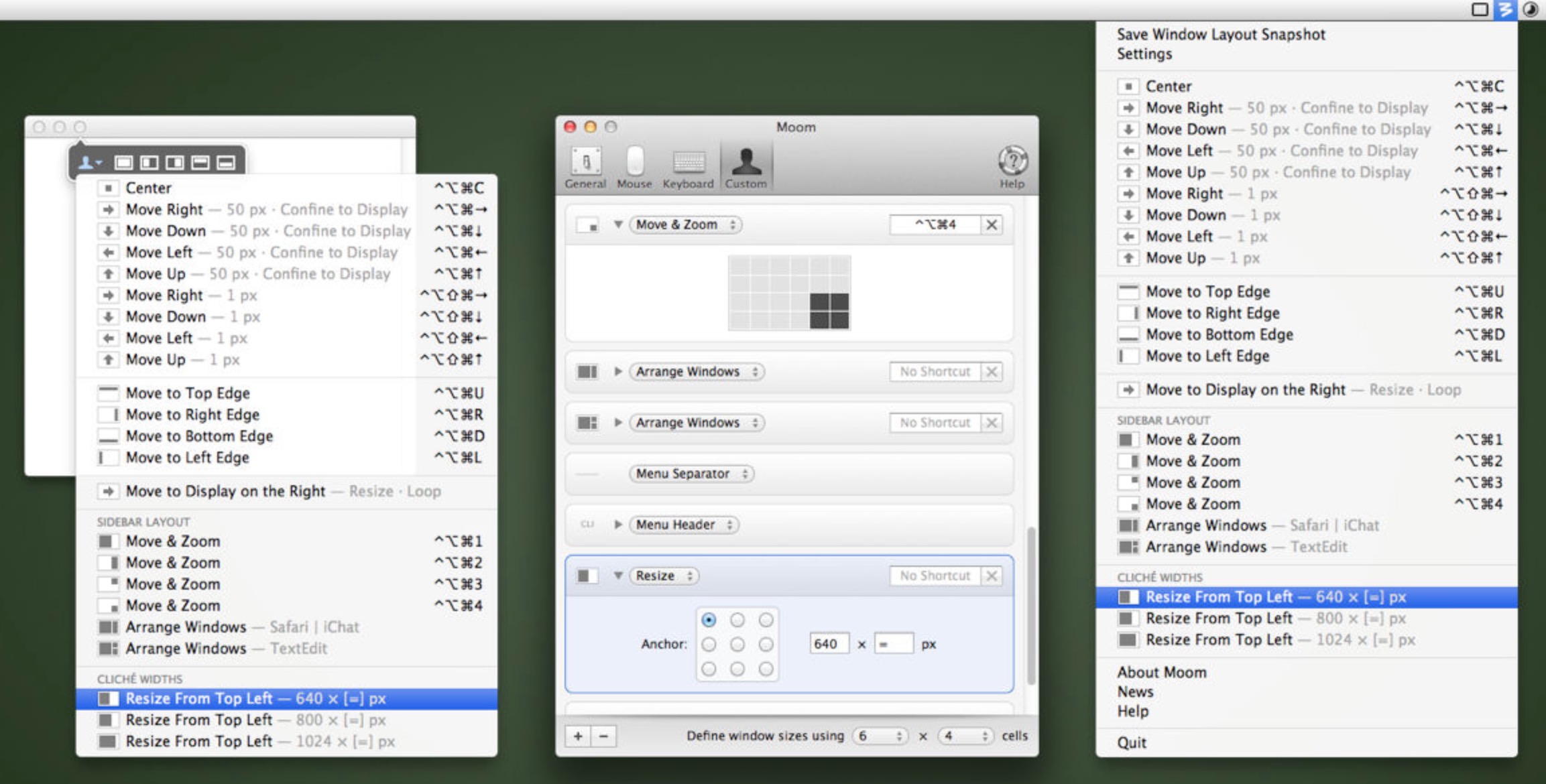The width and height of the screenshot is (1546, 784).
Task: Clear the ^⌥⌘4 shortcut with X button
Action: click(x=992, y=224)
